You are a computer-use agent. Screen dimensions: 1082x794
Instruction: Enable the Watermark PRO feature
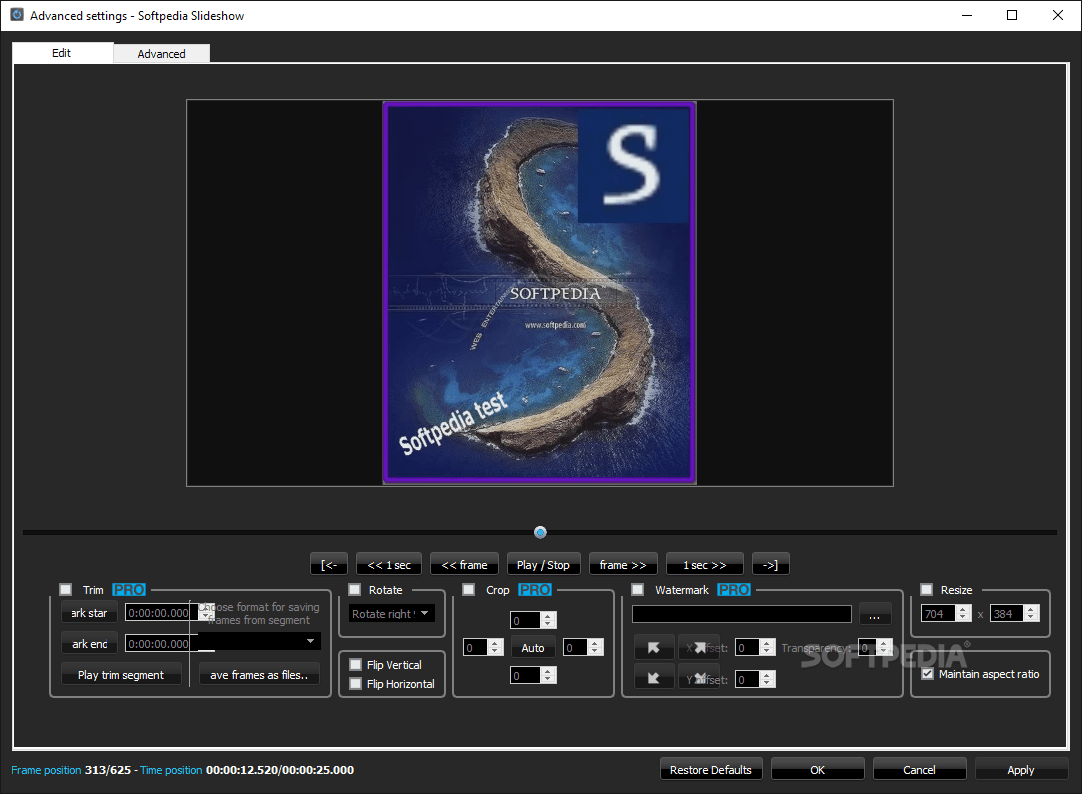[637, 590]
